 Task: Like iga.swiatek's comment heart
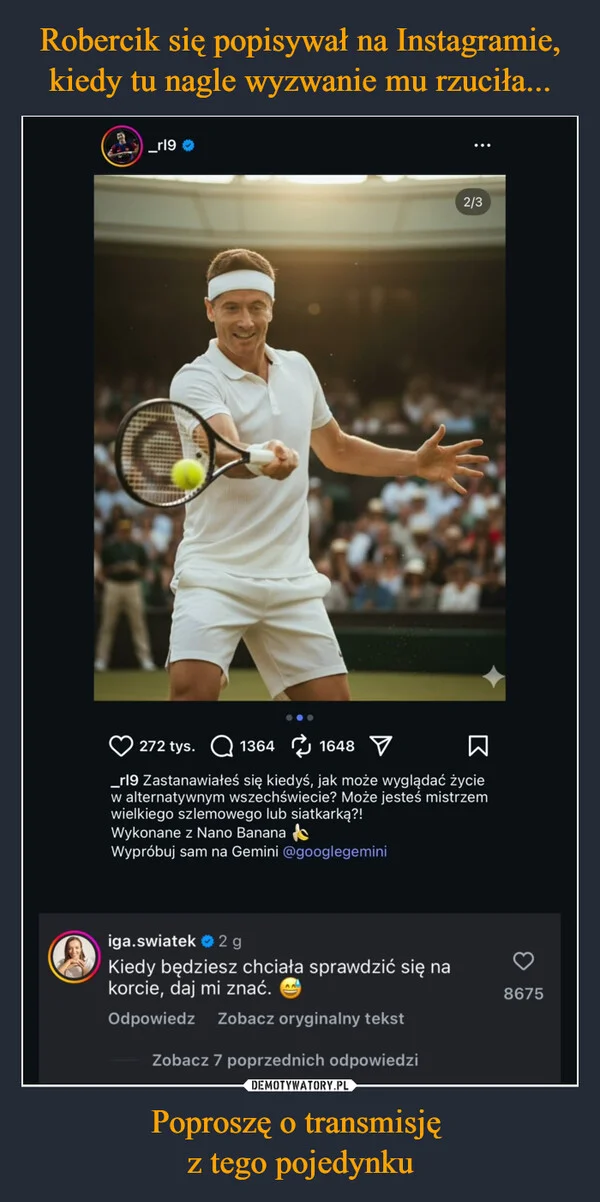click(x=522, y=961)
